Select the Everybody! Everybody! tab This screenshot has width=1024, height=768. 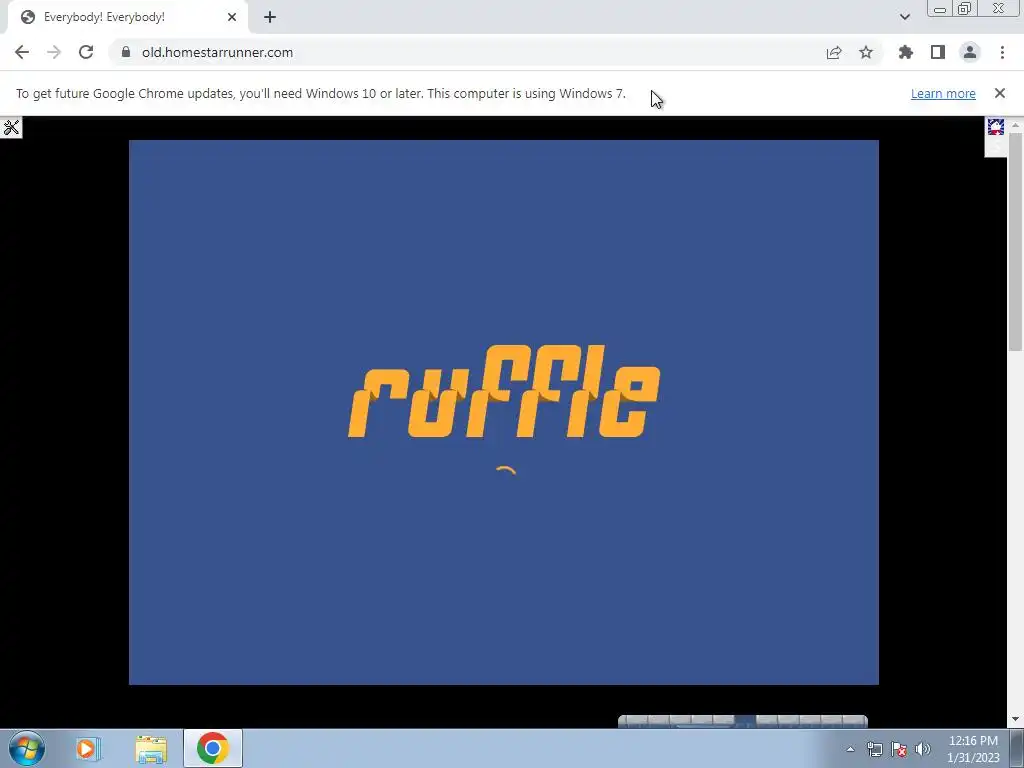click(x=127, y=18)
